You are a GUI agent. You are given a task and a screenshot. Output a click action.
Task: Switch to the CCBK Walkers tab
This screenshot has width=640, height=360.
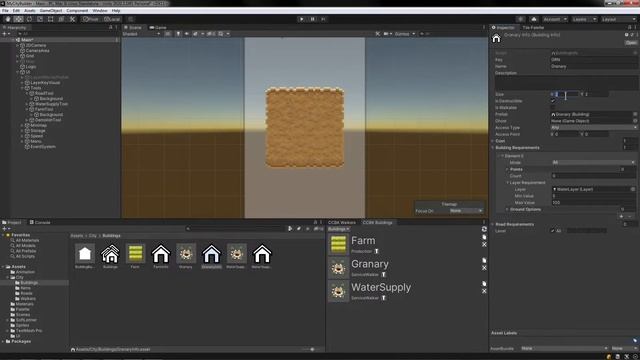click(x=342, y=222)
